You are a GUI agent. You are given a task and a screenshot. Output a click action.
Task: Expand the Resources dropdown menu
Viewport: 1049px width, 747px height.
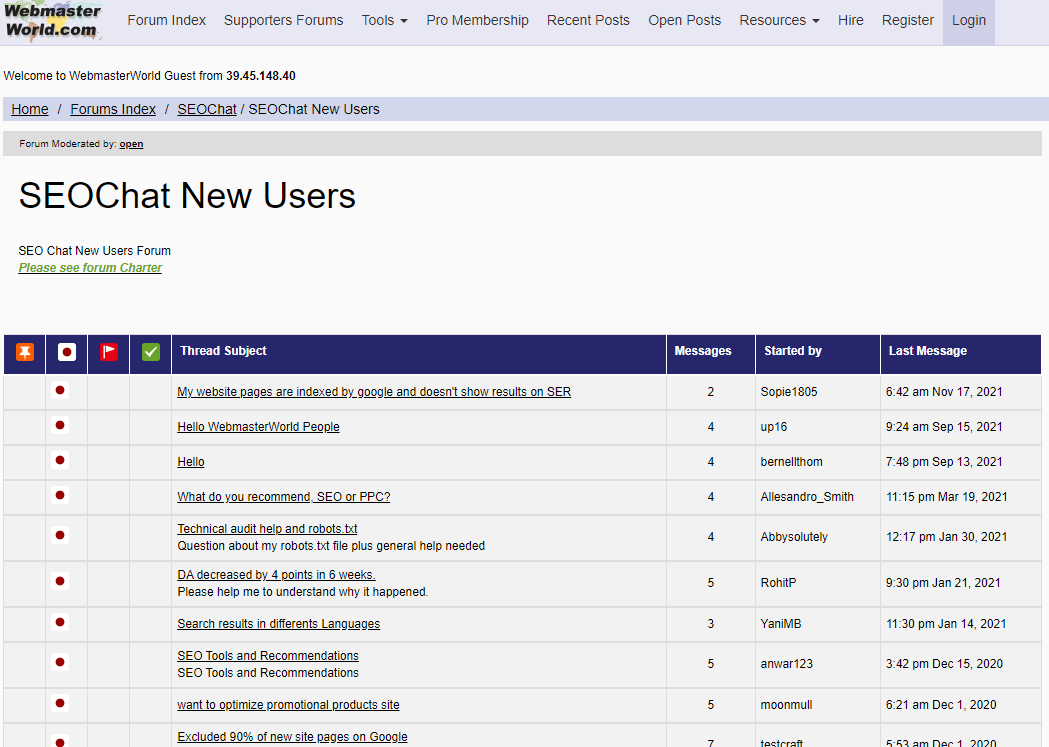pos(779,21)
